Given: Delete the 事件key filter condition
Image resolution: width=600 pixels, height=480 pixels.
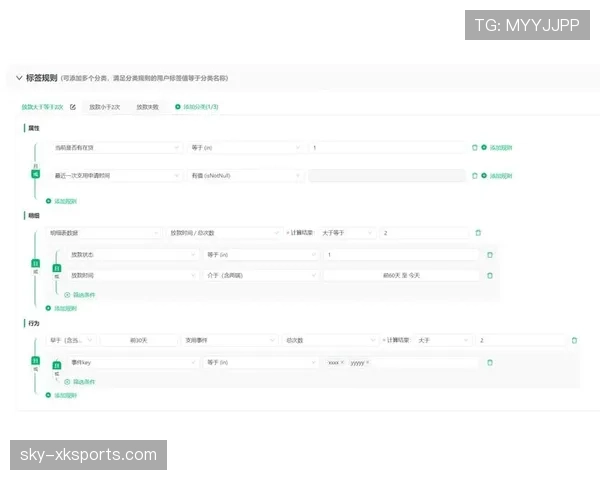Looking at the screenshot, I should (x=490, y=362).
